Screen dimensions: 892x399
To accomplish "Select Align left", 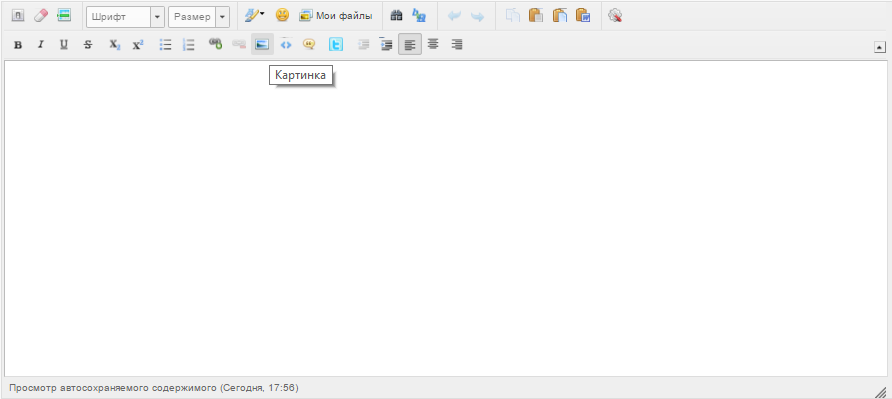I will (410, 44).
